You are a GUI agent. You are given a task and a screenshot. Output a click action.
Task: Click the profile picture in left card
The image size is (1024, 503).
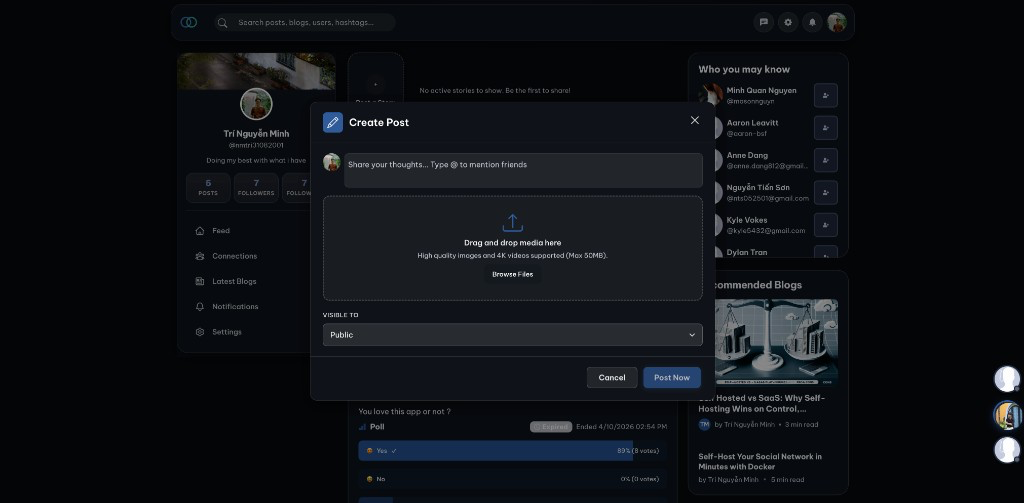tap(256, 105)
